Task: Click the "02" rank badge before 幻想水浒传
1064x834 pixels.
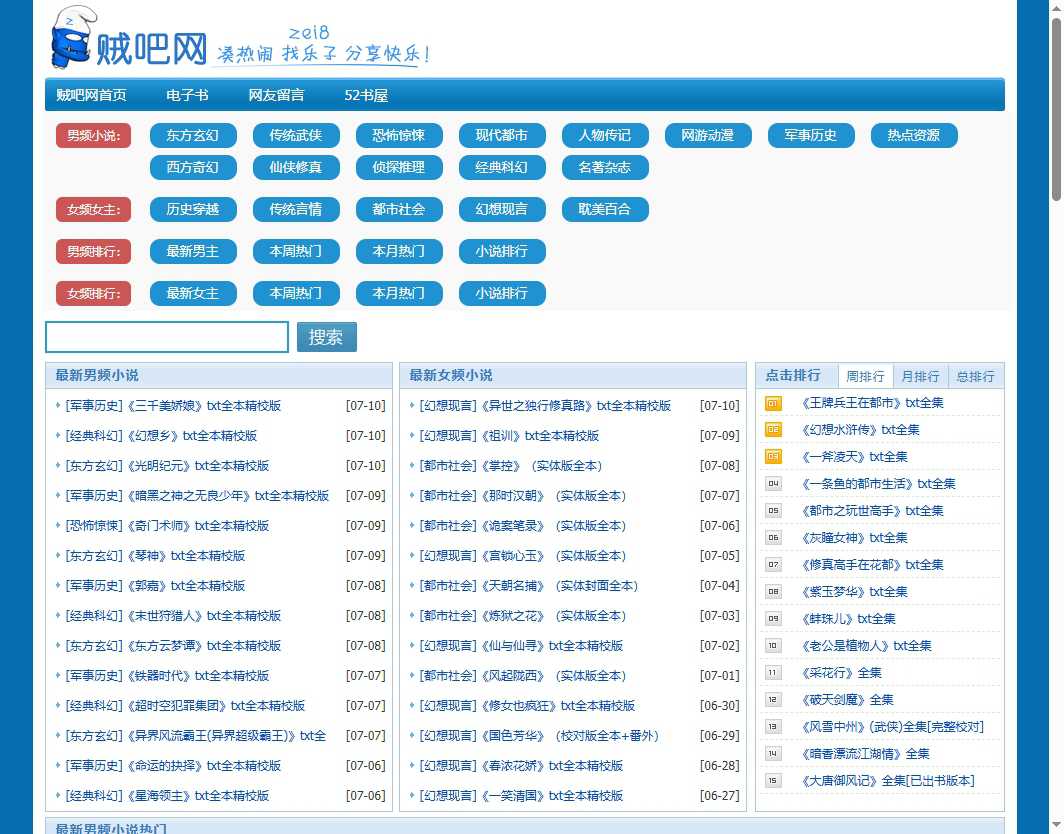Action: [770, 429]
